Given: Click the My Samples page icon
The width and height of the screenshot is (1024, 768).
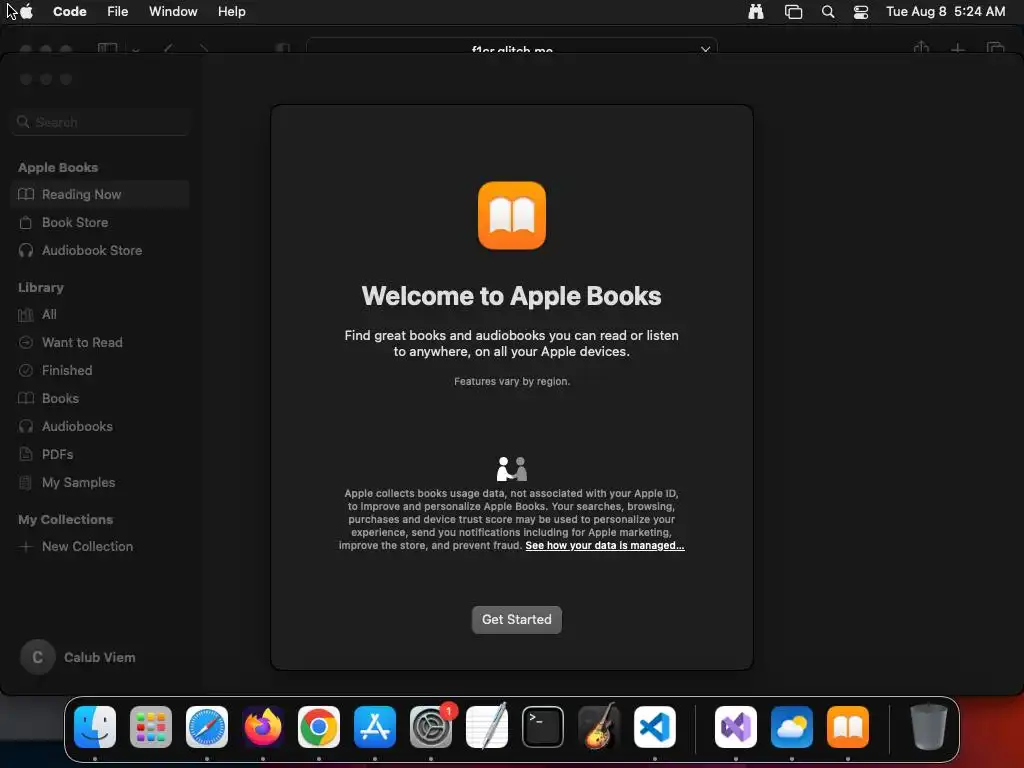Looking at the screenshot, I should click(25, 483).
